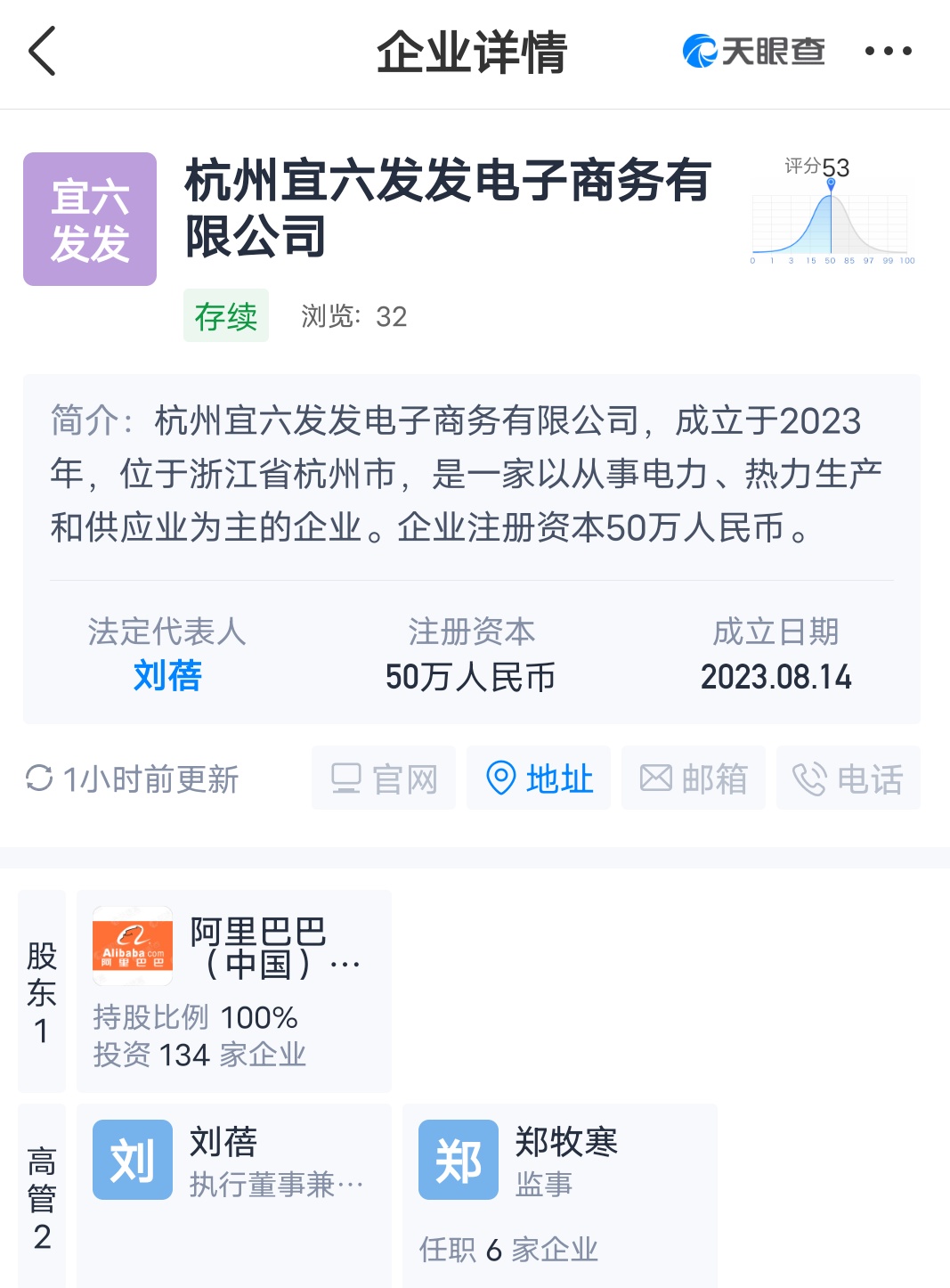The width and height of the screenshot is (950, 1288).
Task: Open supervisor 郑牧寒 profile card
Action: click(x=560, y=1196)
